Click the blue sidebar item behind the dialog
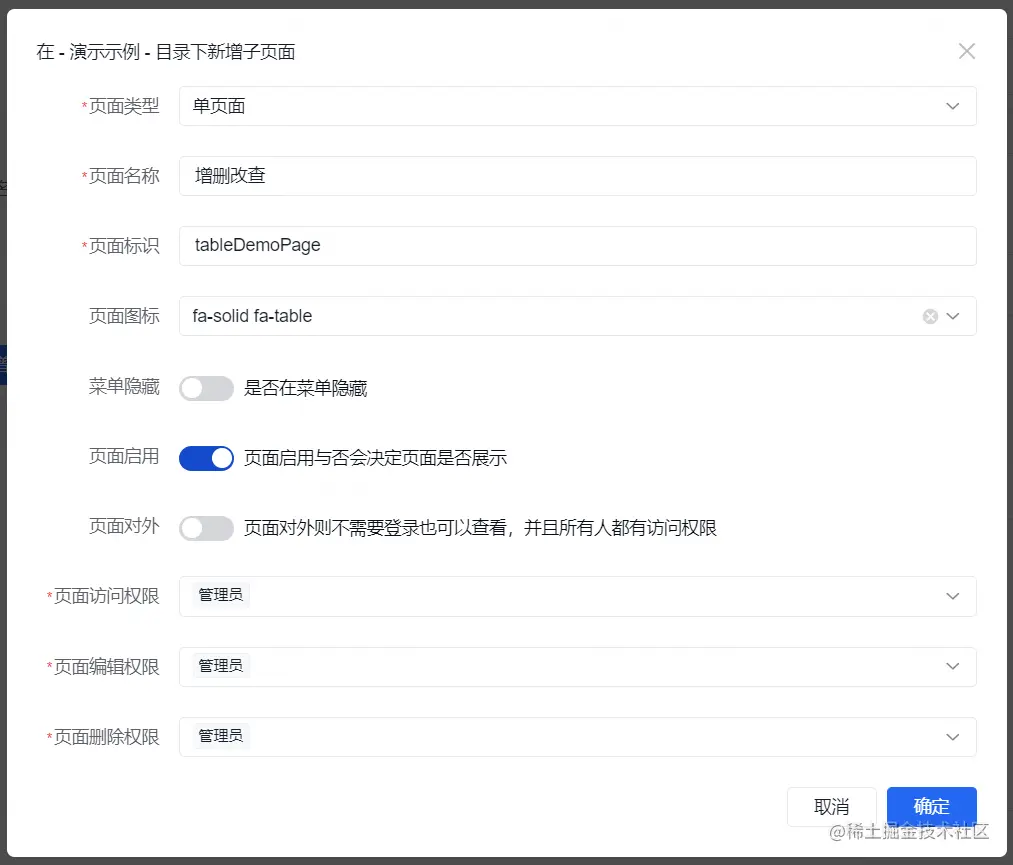Viewport: 1013px width, 865px height. [6, 365]
